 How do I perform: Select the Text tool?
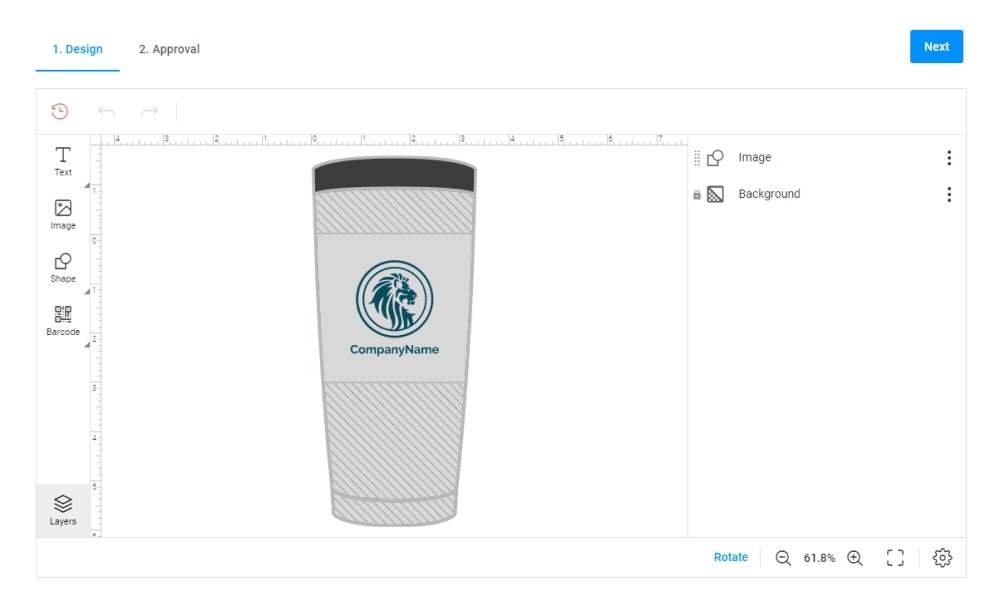pyautogui.click(x=62, y=161)
